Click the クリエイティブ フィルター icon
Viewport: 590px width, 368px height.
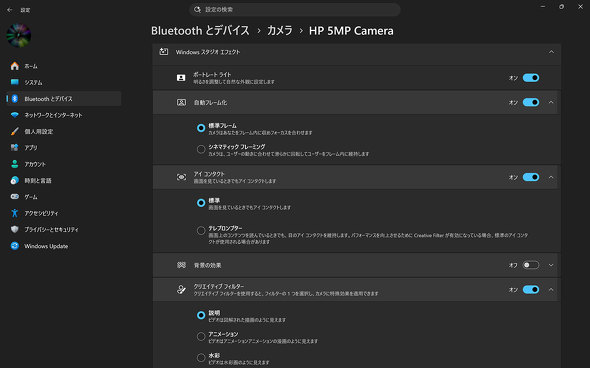coord(181,289)
